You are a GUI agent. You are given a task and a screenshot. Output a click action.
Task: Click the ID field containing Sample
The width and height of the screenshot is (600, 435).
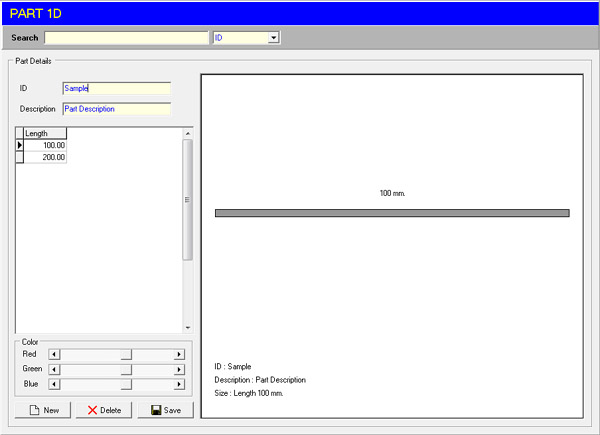coord(117,88)
